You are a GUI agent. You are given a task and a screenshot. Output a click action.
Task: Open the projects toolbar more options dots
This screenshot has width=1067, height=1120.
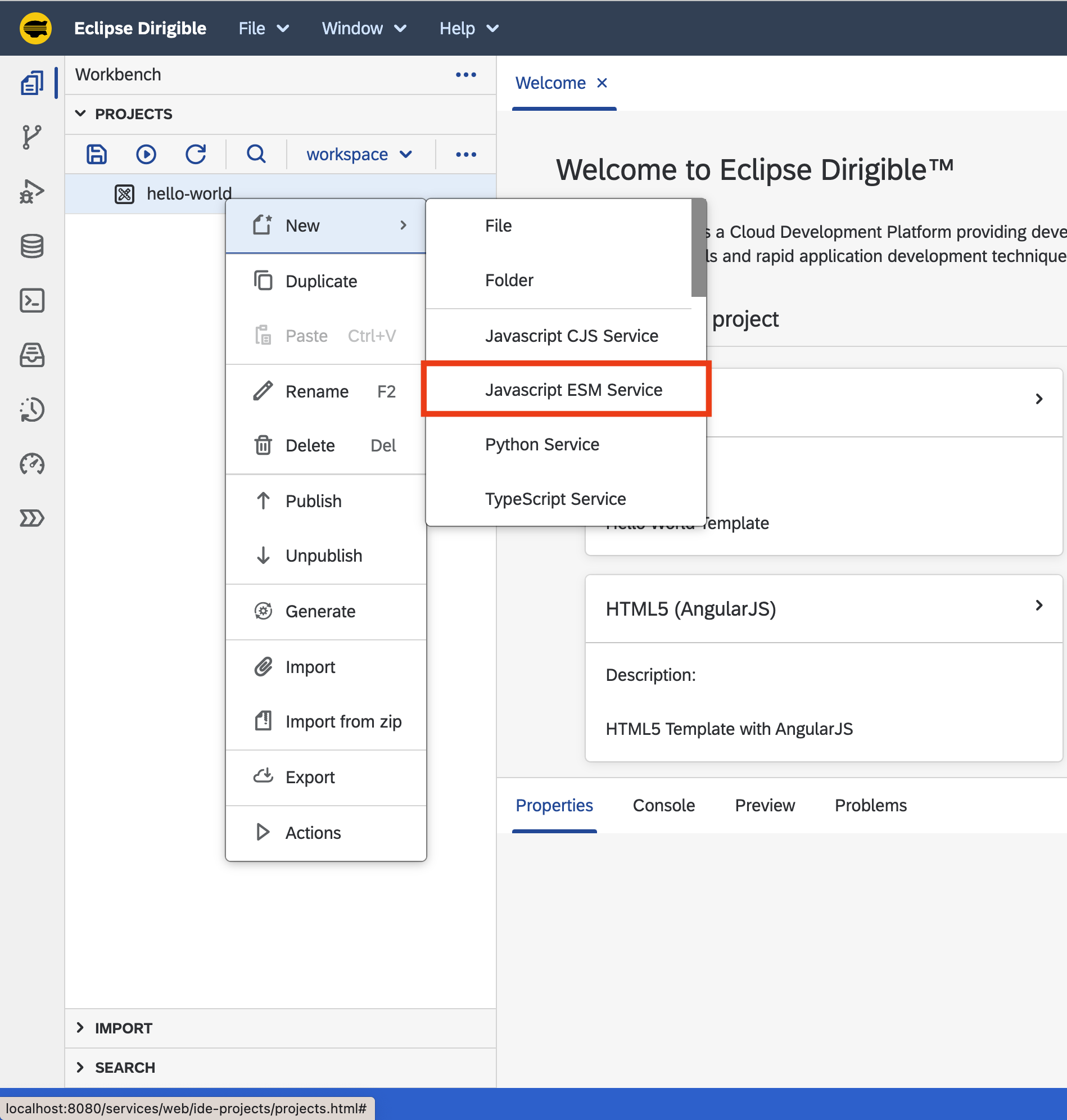click(x=466, y=154)
